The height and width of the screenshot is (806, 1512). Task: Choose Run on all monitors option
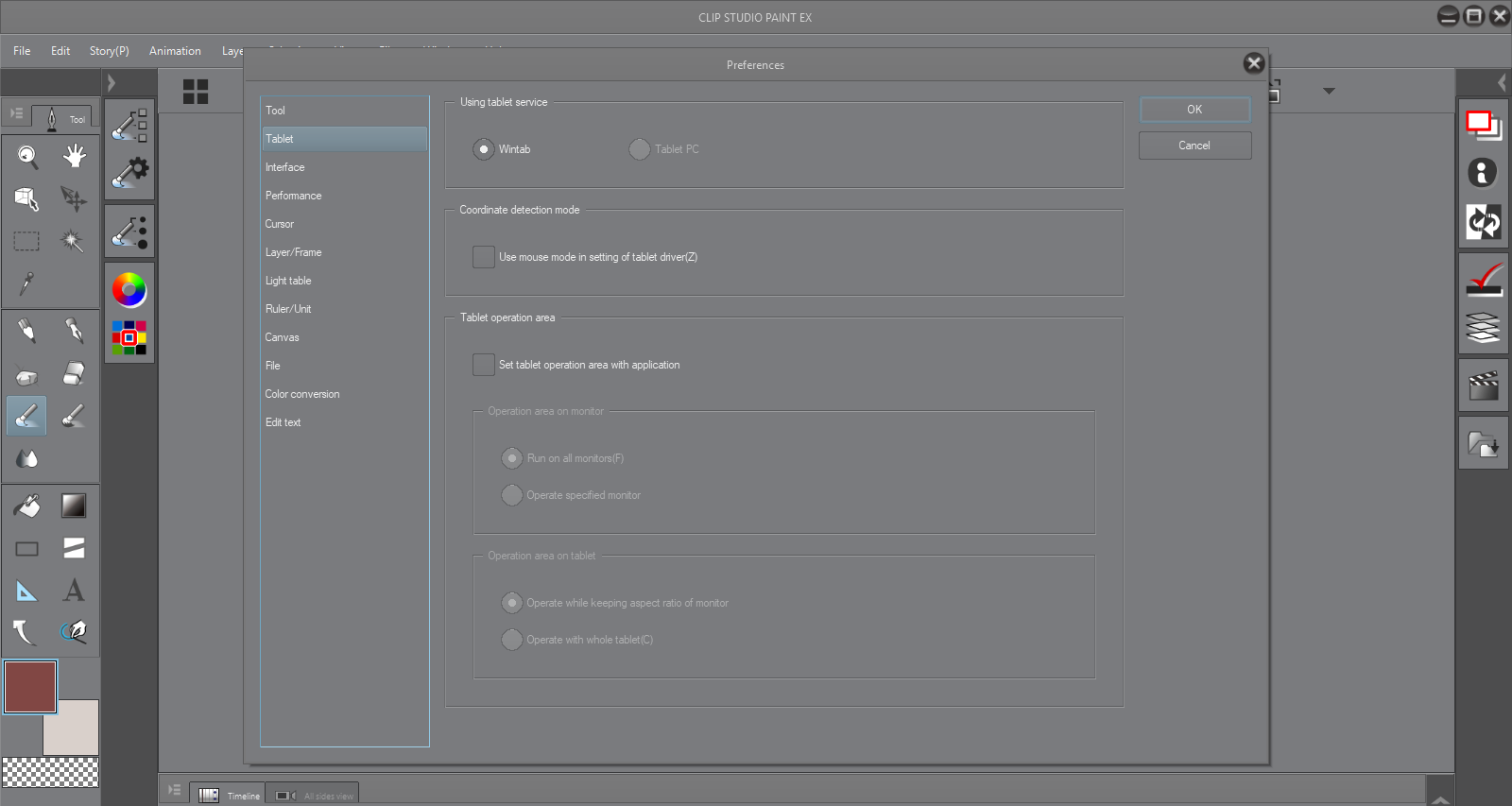click(x=512, y=458)
